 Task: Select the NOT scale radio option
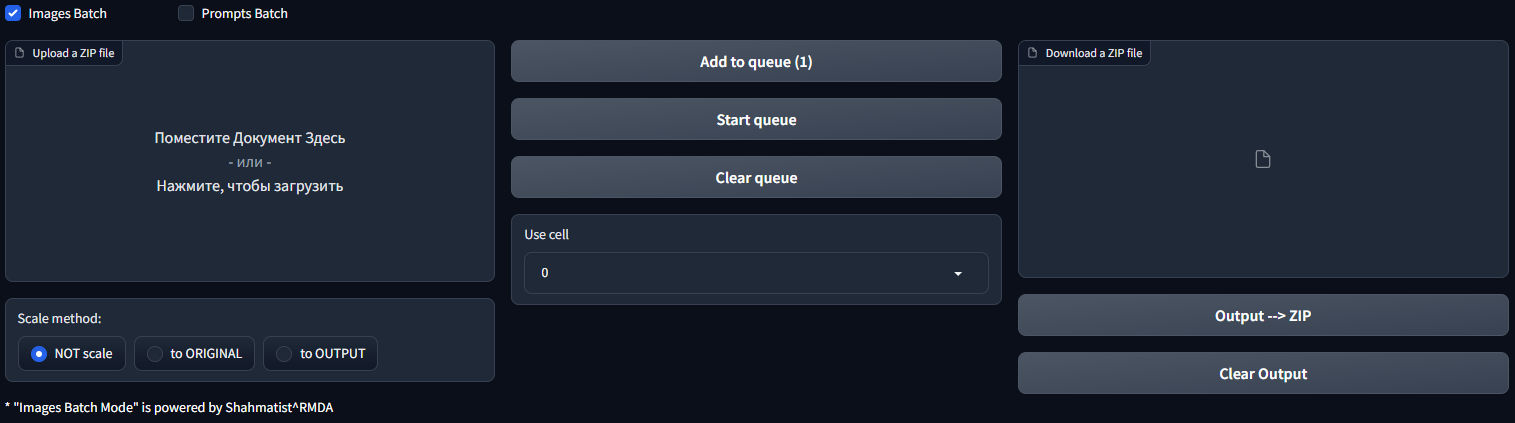tap(39, 353)
